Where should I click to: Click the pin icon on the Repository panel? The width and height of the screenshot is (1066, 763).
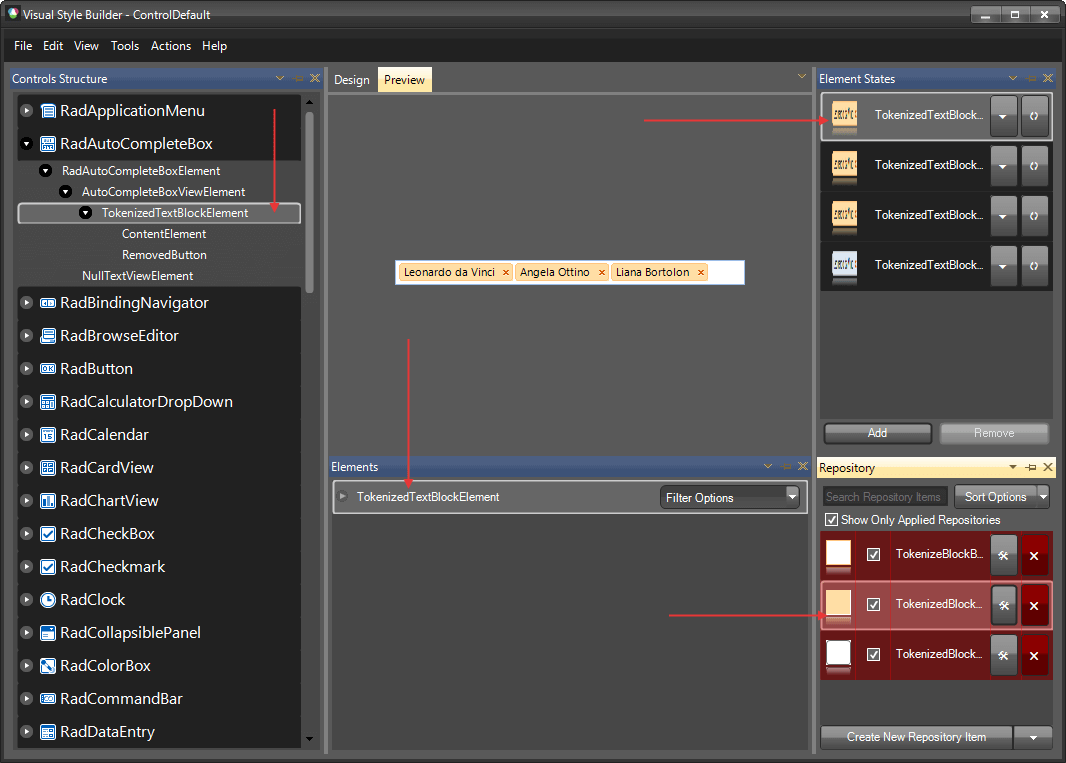pos(1029,467)
